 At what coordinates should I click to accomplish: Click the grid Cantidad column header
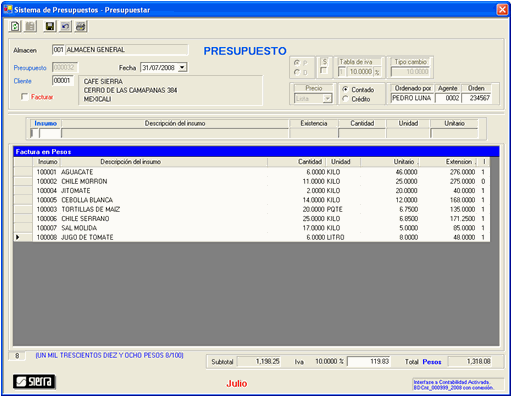(x=297, y=162)
